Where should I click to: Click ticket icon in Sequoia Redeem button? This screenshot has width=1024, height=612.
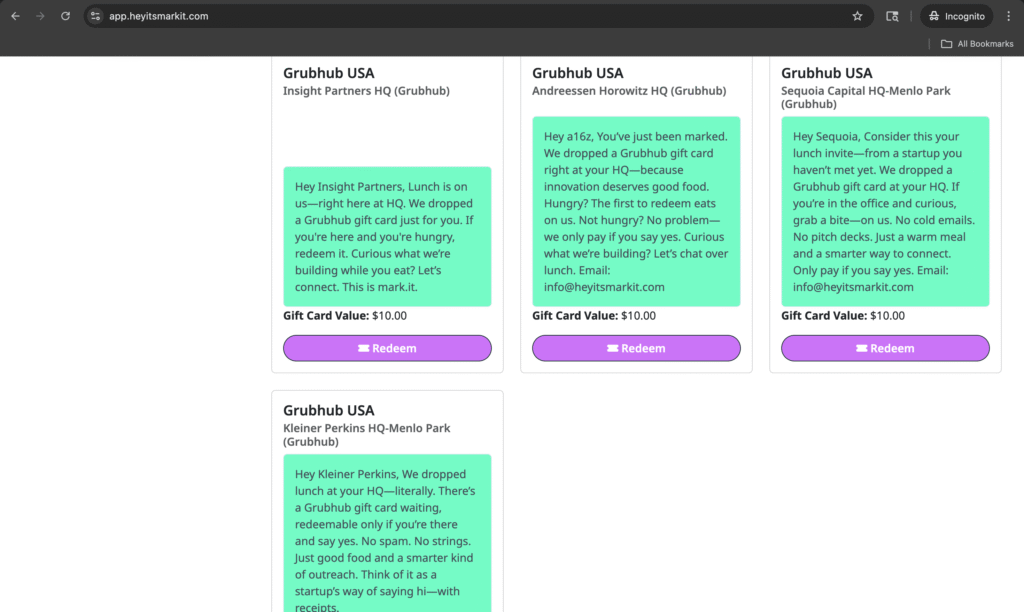[x=862, y=349]
